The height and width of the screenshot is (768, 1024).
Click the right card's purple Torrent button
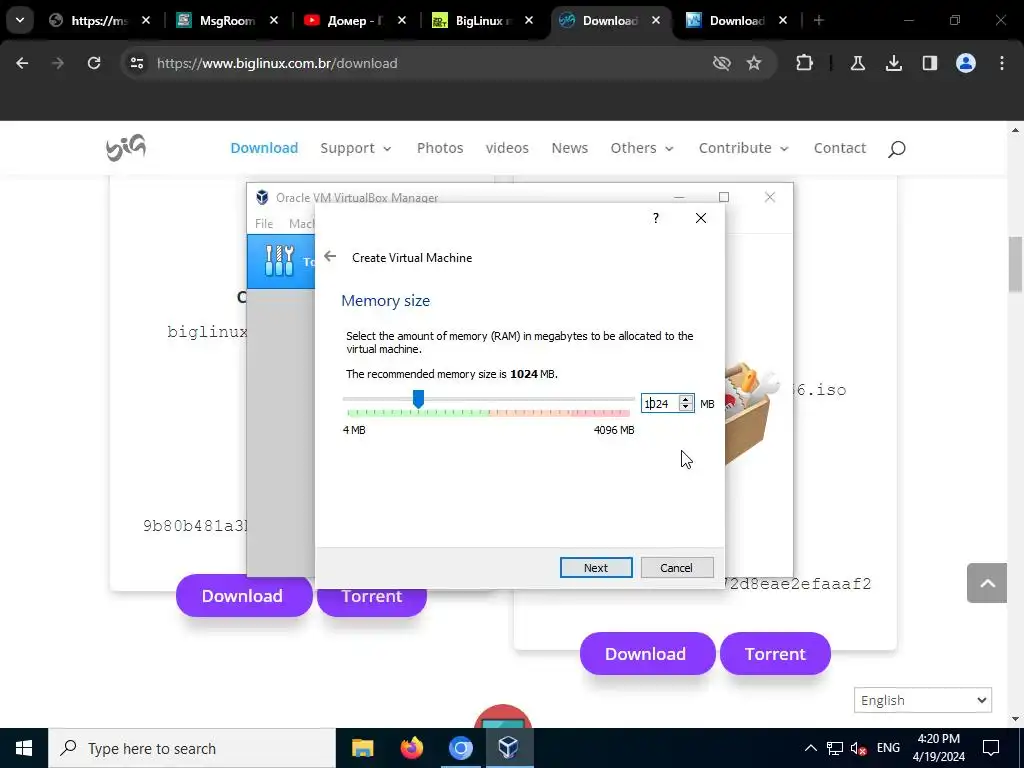click(x=775, y=654)
